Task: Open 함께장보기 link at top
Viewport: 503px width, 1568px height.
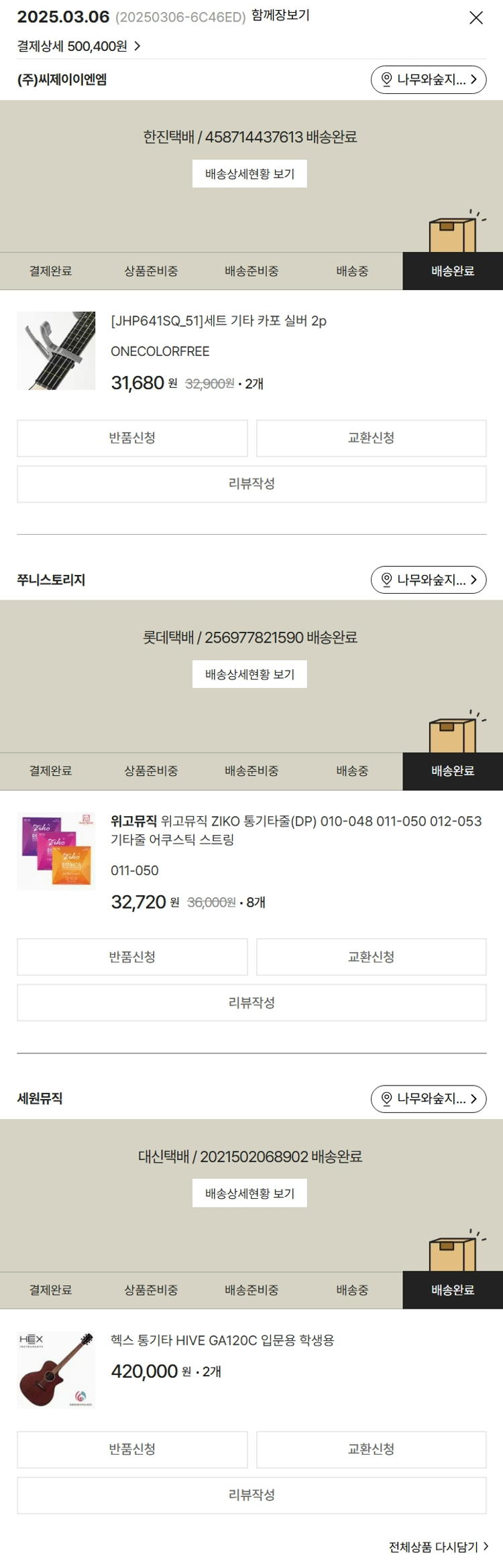Action: [280, 15]
